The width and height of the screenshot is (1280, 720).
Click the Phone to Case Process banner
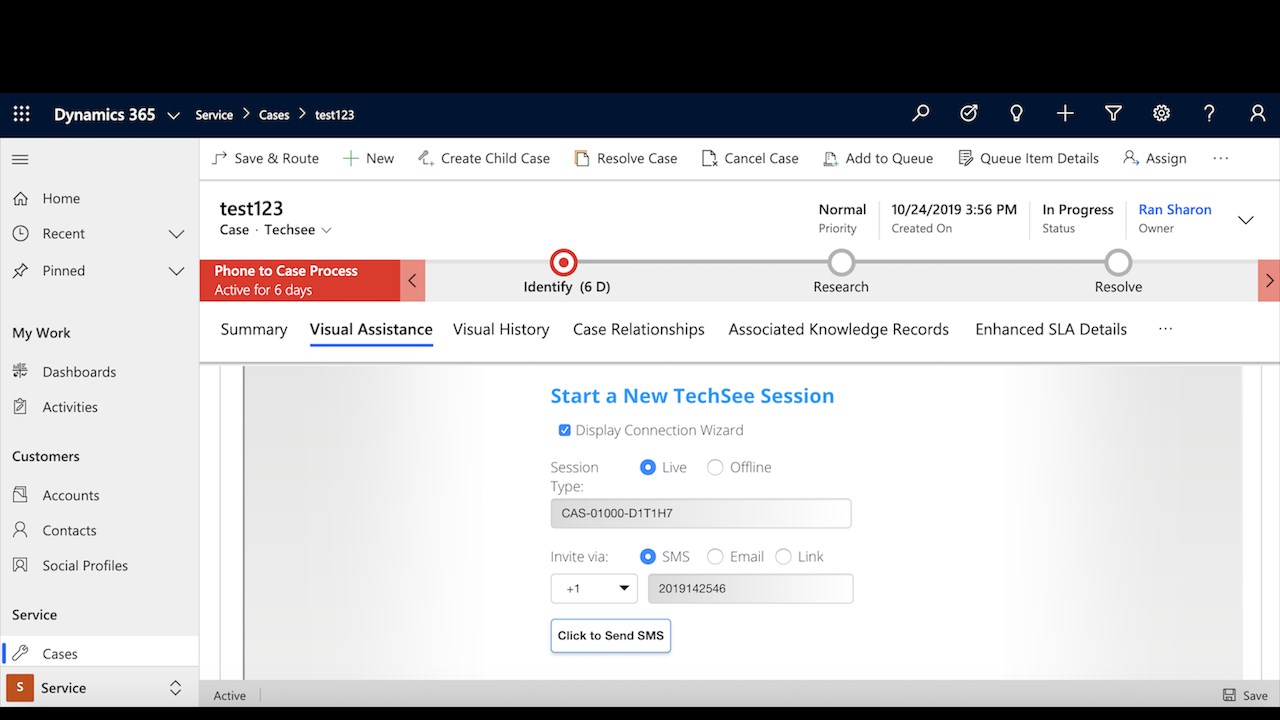[x=300, y=280]
